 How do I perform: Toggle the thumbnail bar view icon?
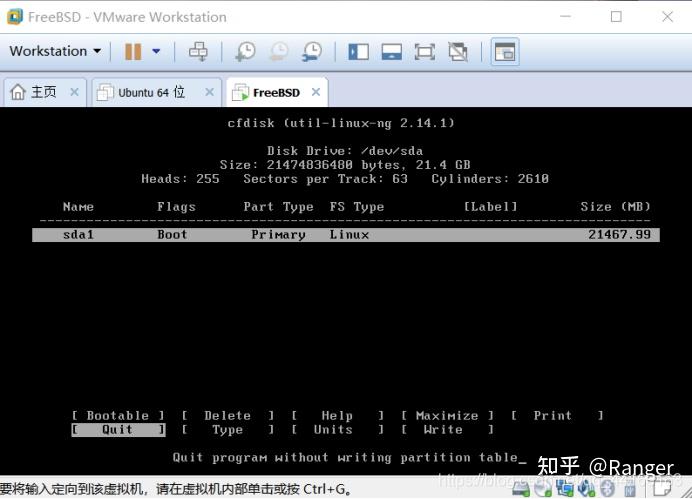[391, 52]
